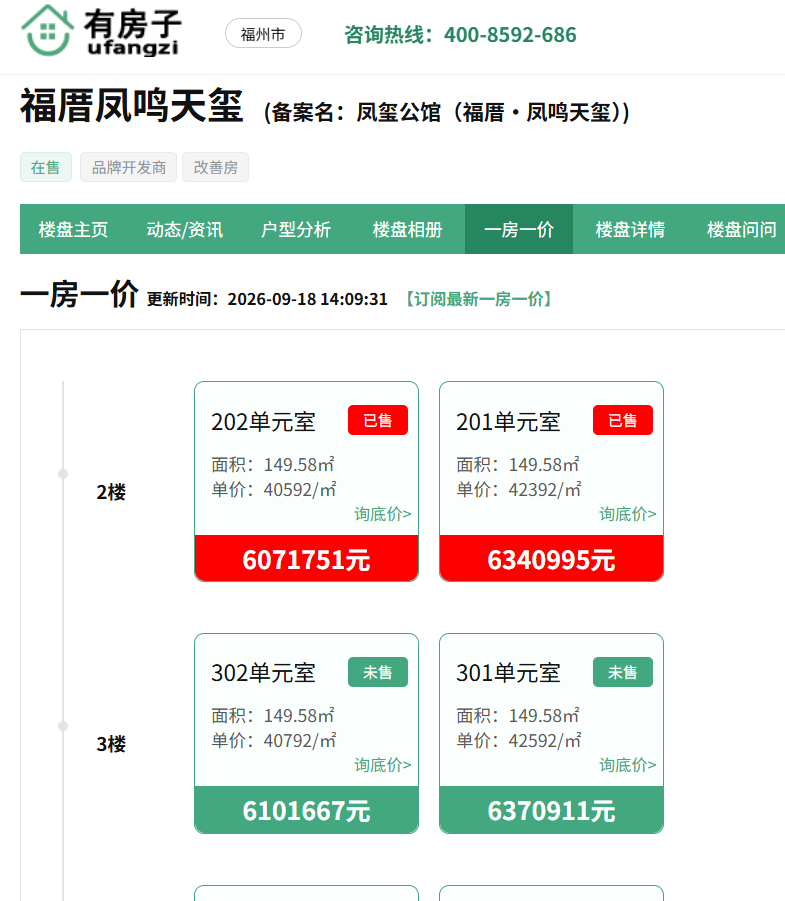This screenshot has height=901, width=785.
Task: Go to the 户型分析 tab
Action: coord(296,229)
